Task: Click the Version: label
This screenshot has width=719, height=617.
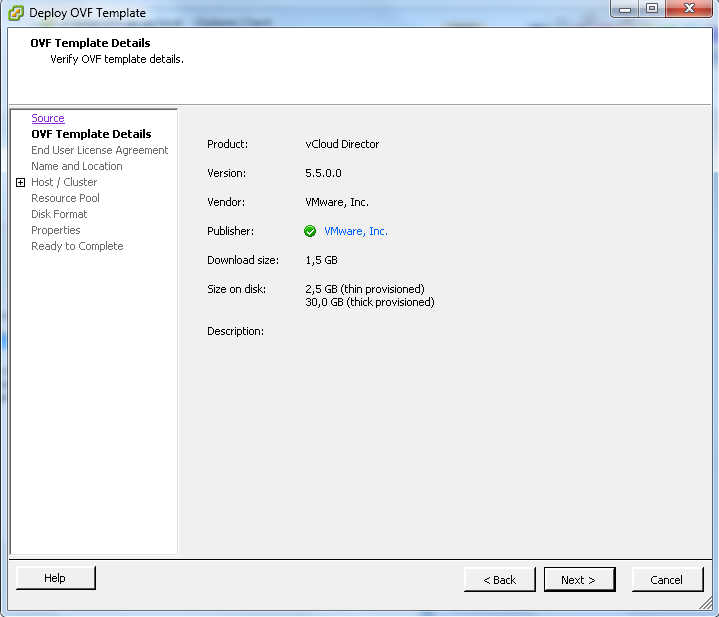Action: click(x=227, y=173)
